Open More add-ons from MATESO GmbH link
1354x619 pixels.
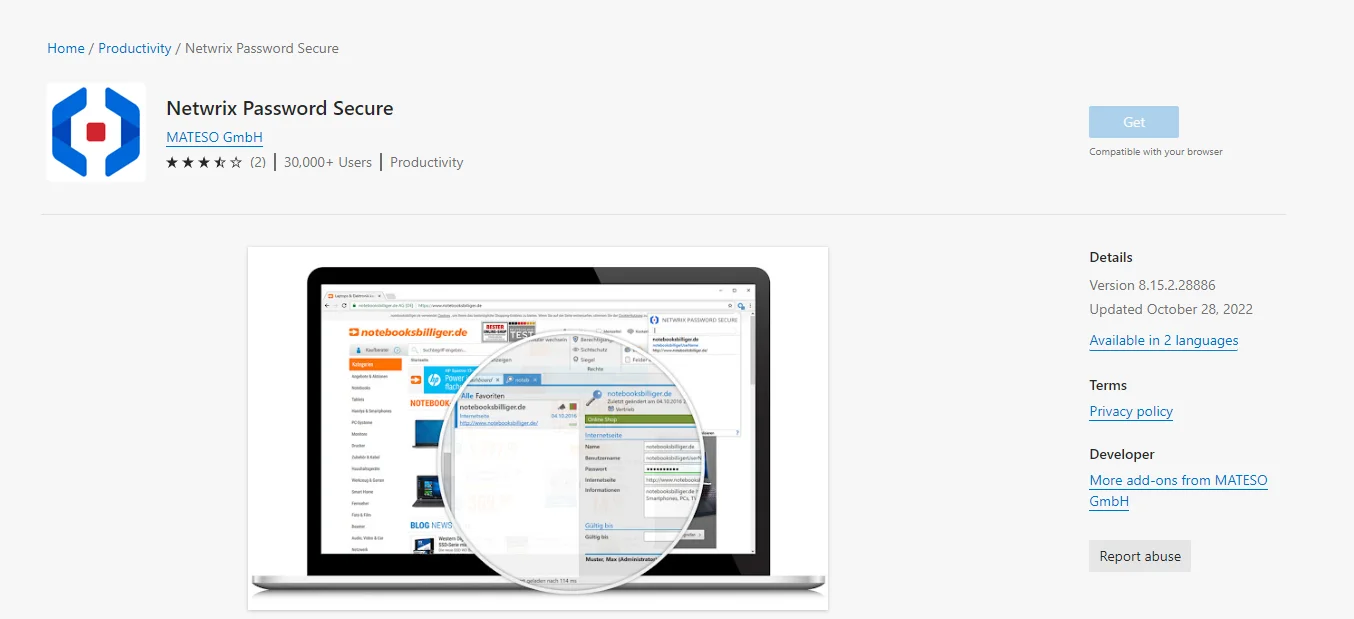[1178, 491]
